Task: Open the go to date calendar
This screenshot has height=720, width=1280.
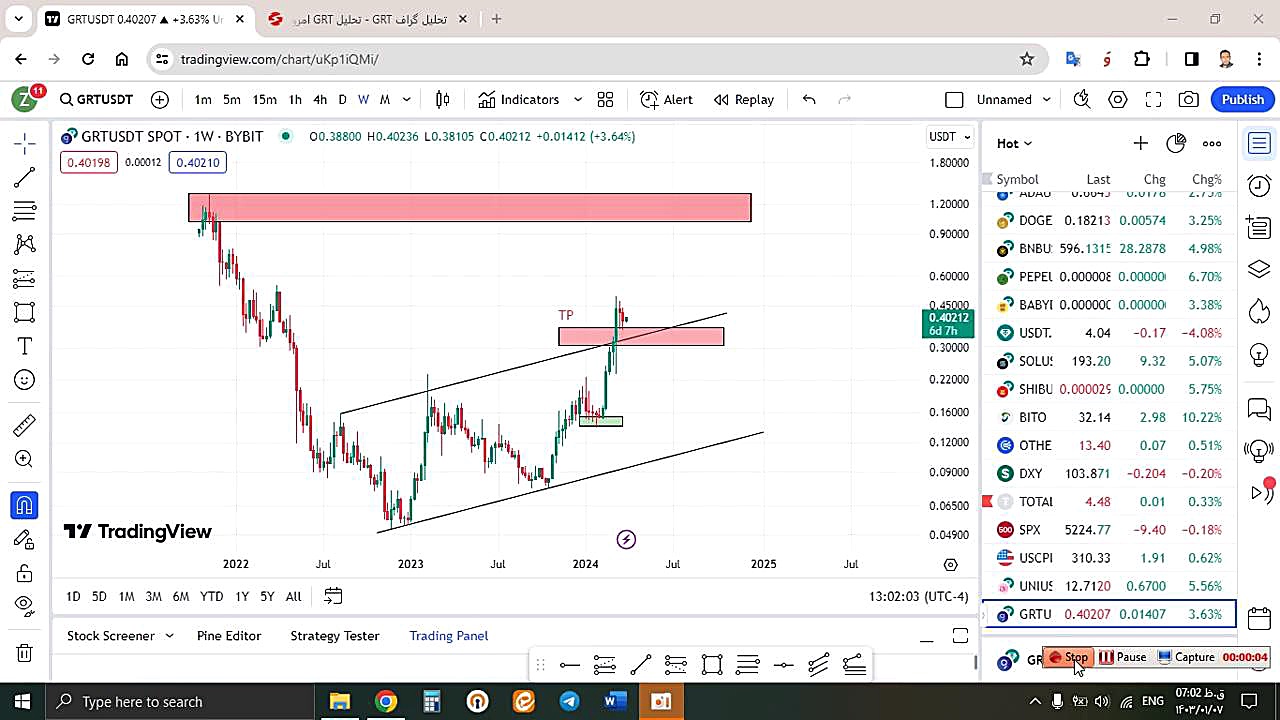Action: 333,596
